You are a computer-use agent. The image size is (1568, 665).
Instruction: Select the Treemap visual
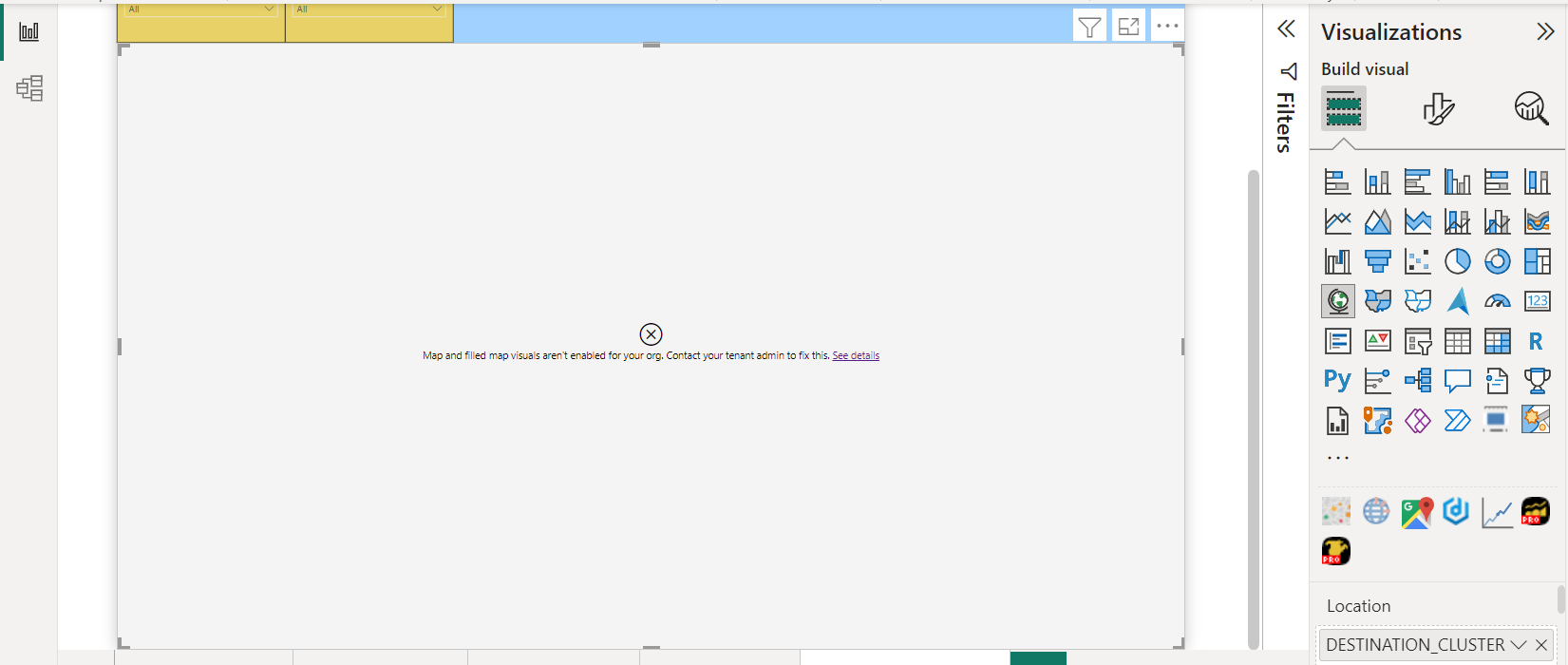click(1537, 261)
